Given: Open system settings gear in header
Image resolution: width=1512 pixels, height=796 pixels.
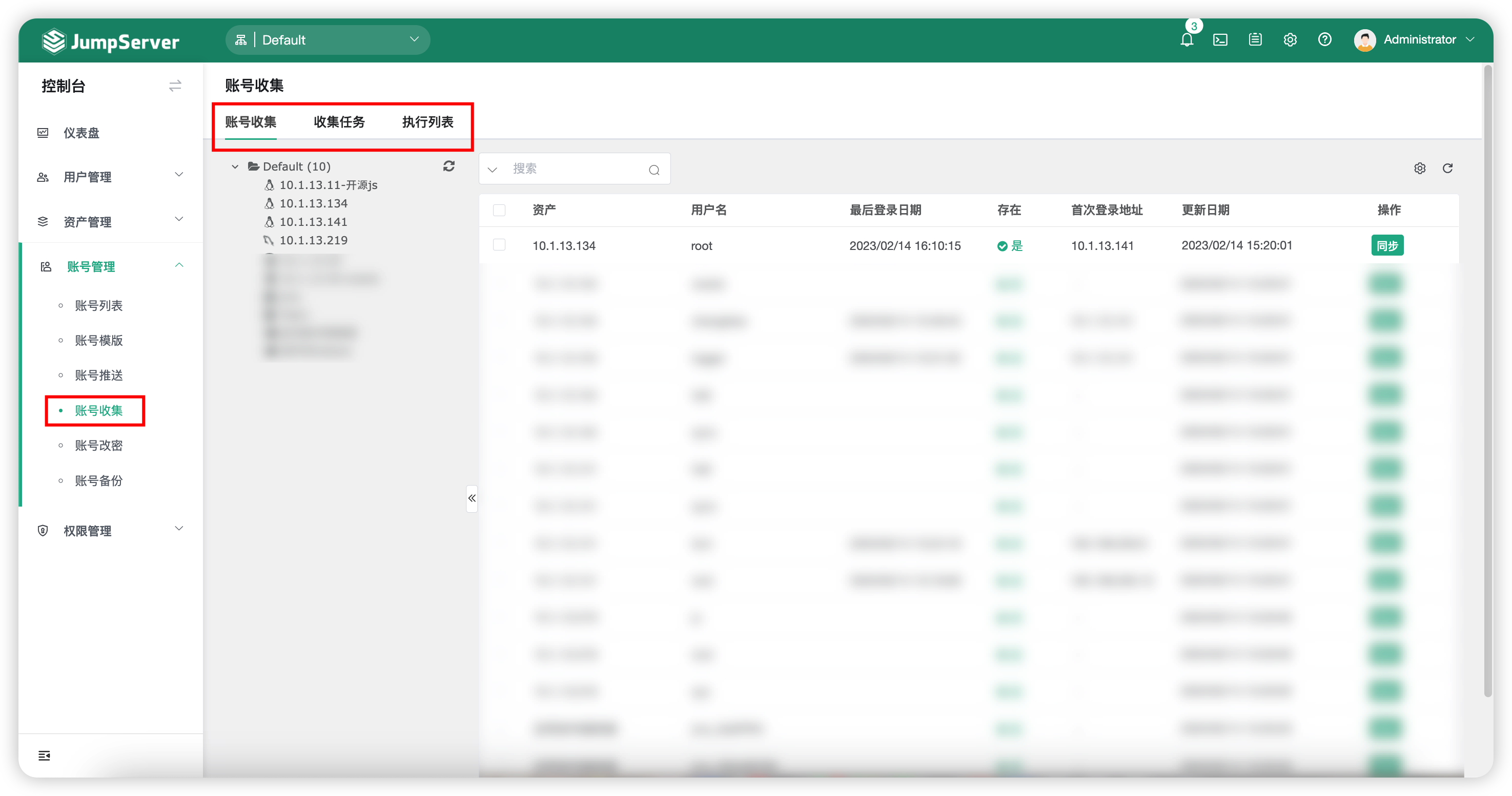Looking at the screenshot, I should point(1290,40).
